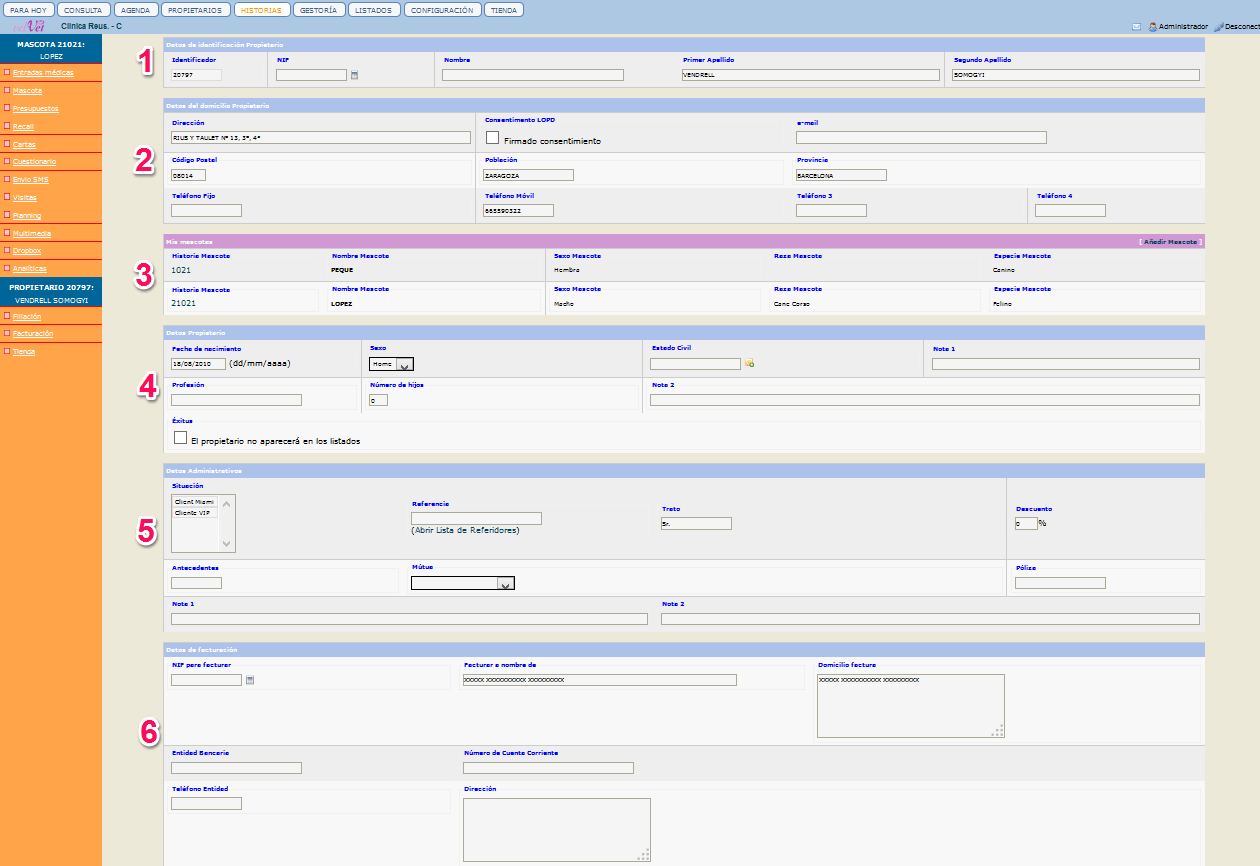Click the icon beside NIF para facturar
Screen dimensions: 1260x866
[250, 680]
